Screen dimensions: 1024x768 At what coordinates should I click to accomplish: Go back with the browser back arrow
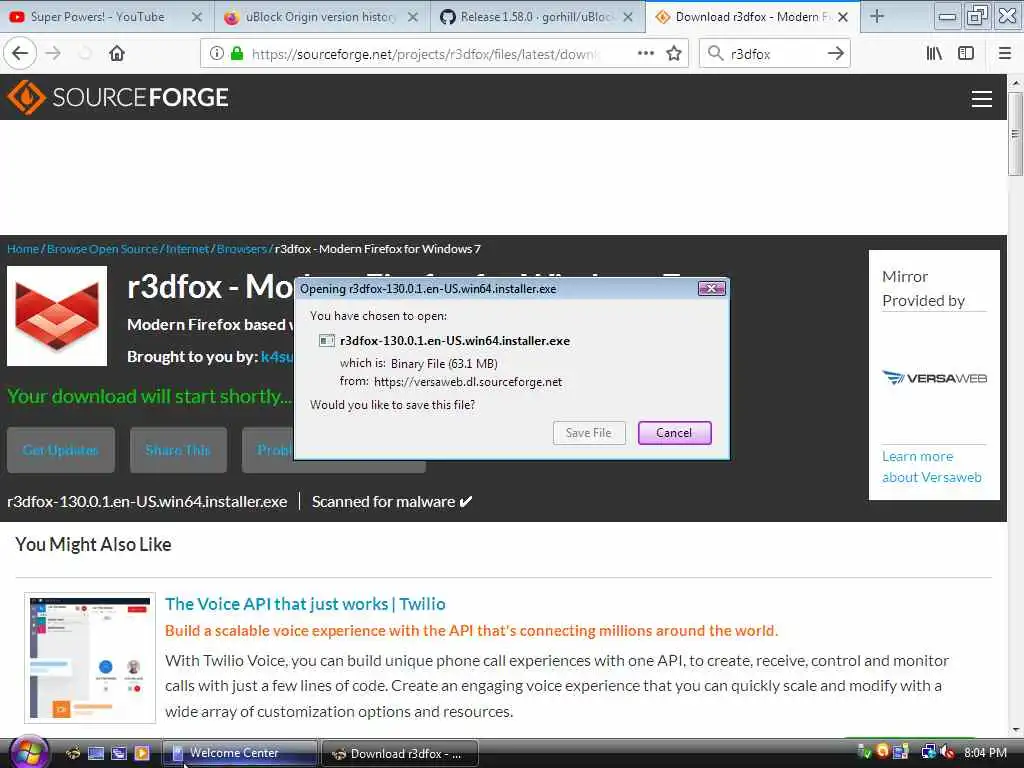[x=20, y=53]
